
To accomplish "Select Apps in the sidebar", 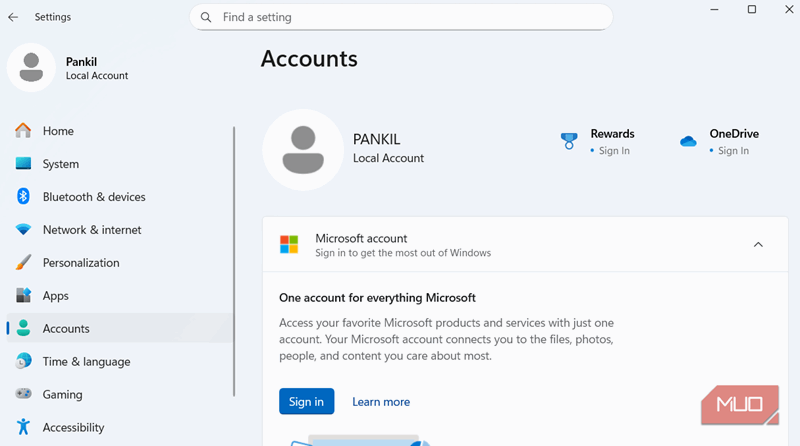I will (56, 296).
